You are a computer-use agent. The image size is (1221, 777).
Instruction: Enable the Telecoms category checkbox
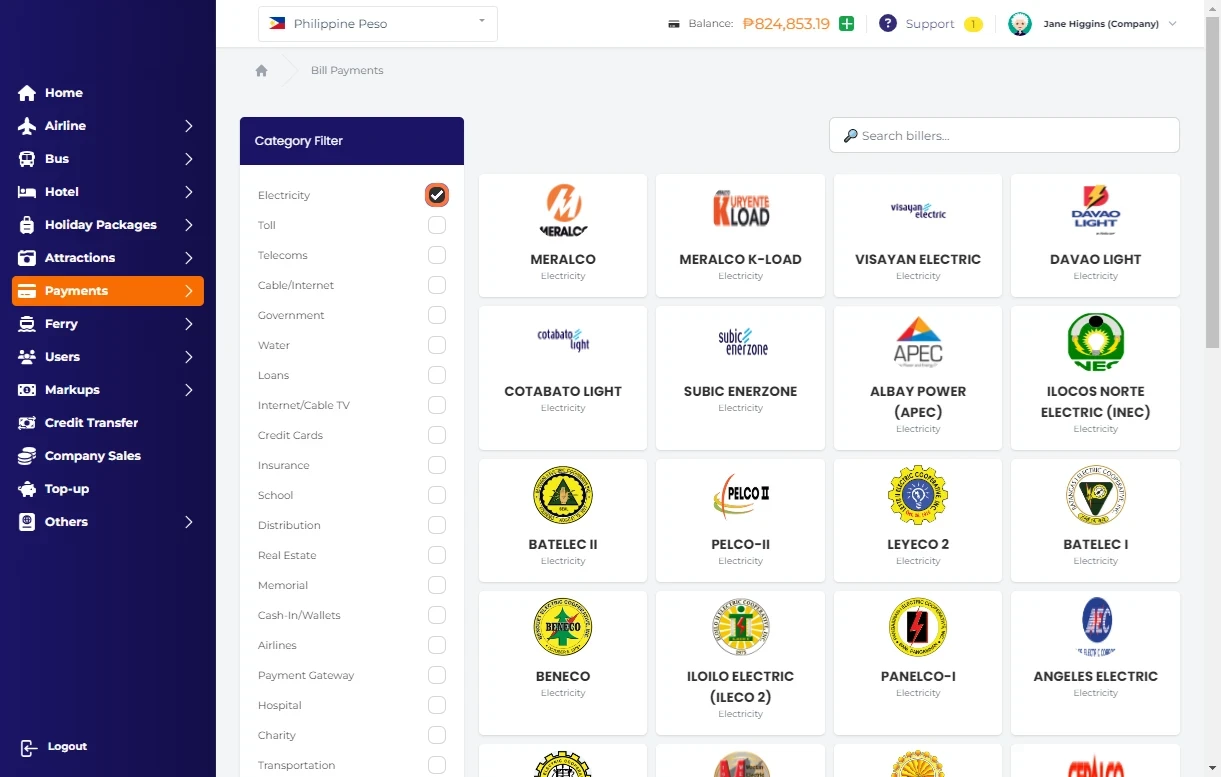[437, 255]
